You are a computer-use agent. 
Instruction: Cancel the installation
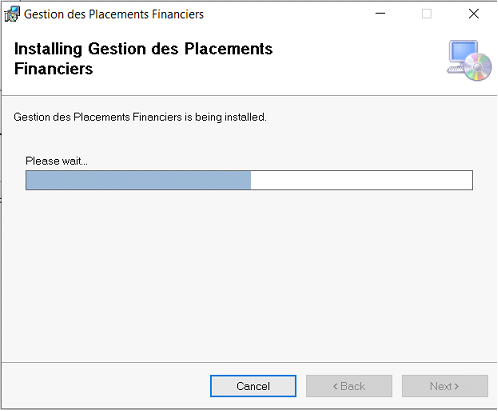[253, 386]
